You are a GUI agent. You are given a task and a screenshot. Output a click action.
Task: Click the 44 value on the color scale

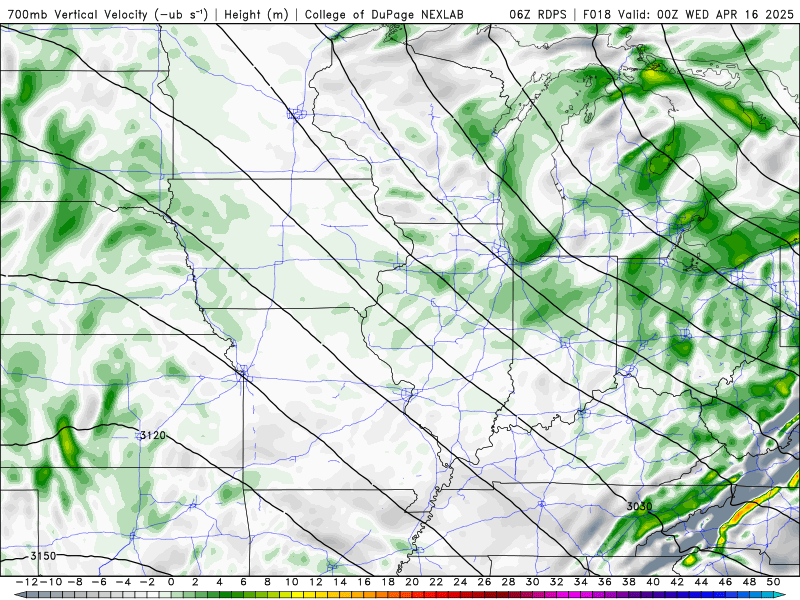coord(701,582)
